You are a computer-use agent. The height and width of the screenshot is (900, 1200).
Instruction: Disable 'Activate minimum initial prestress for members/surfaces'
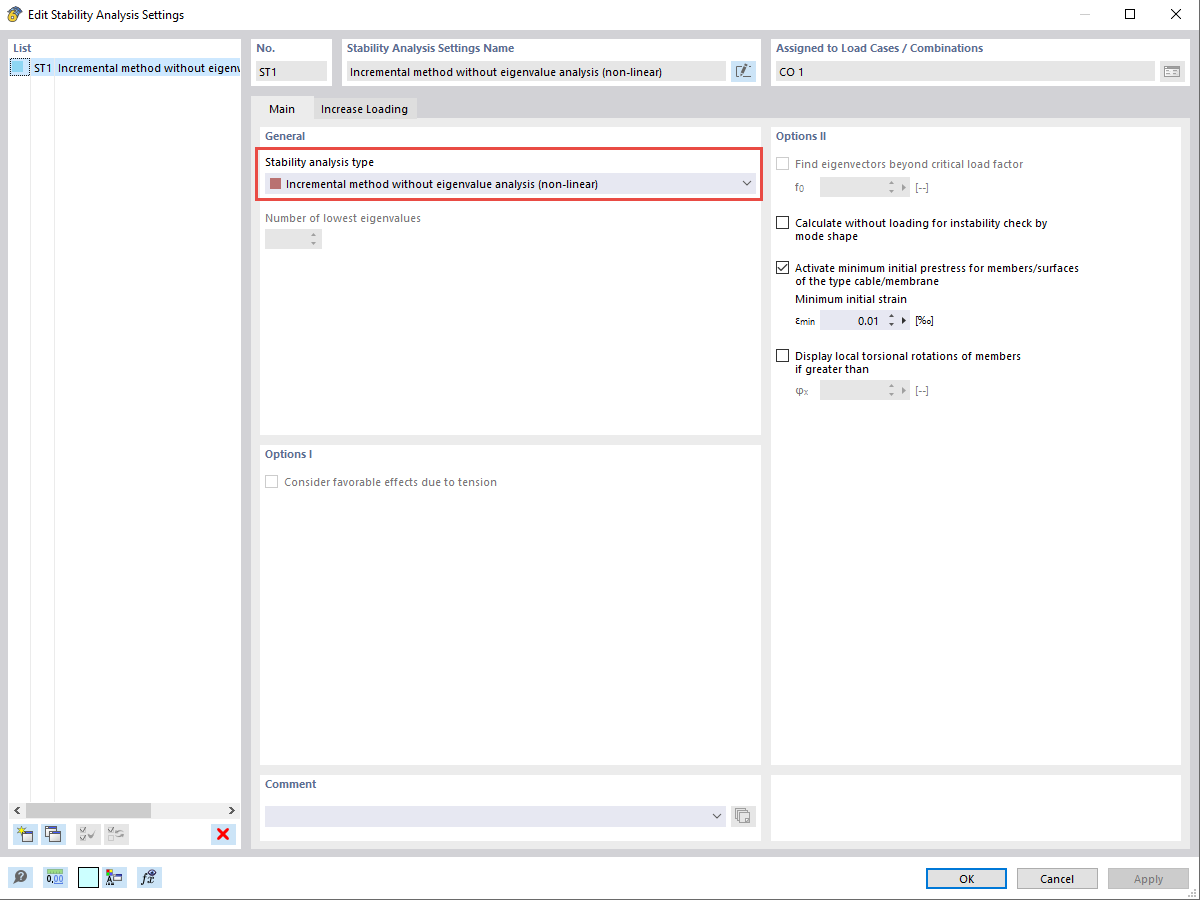click(x=782, y=267)
